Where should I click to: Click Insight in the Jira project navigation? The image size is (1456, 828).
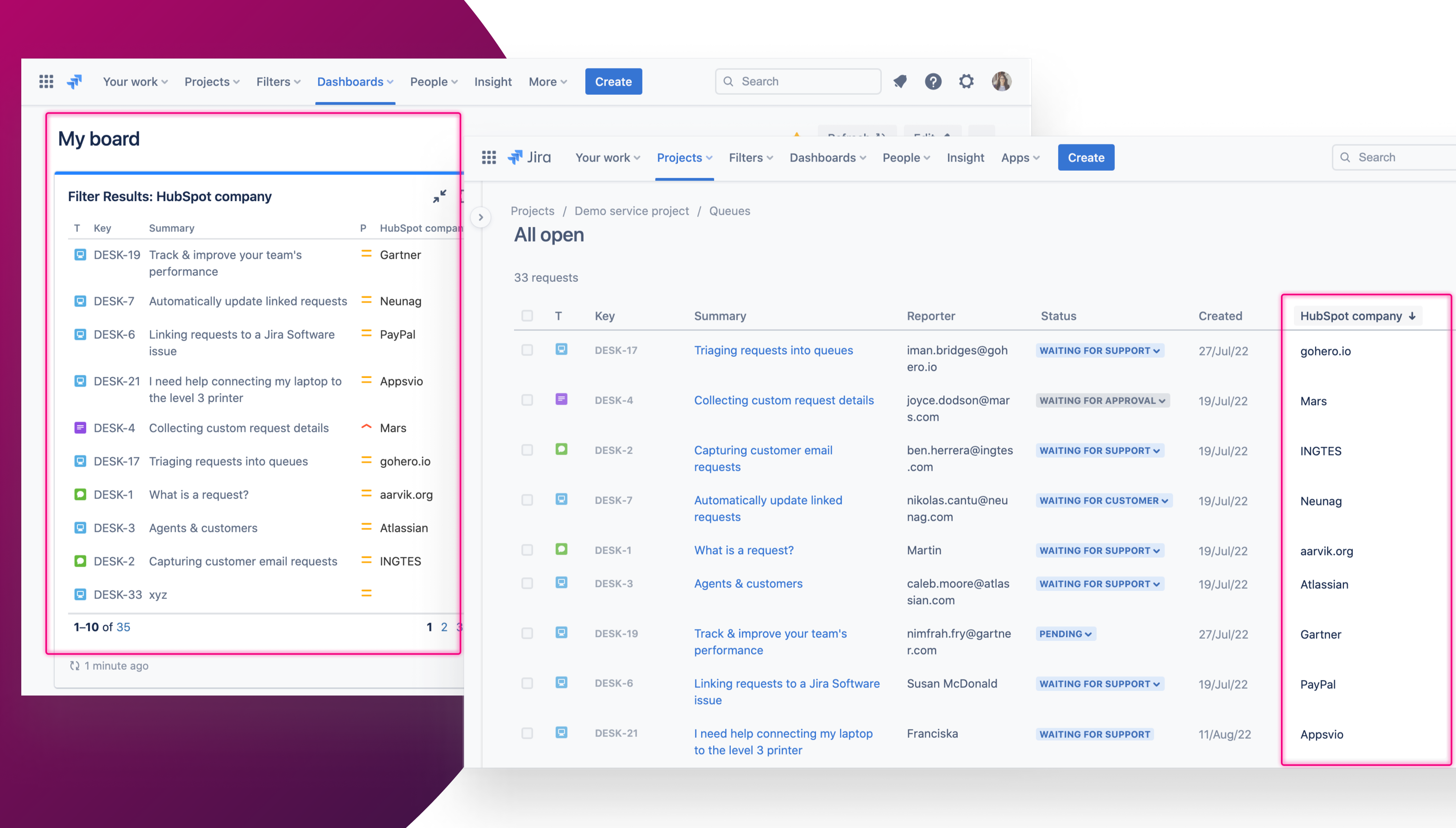click(965, 157)
